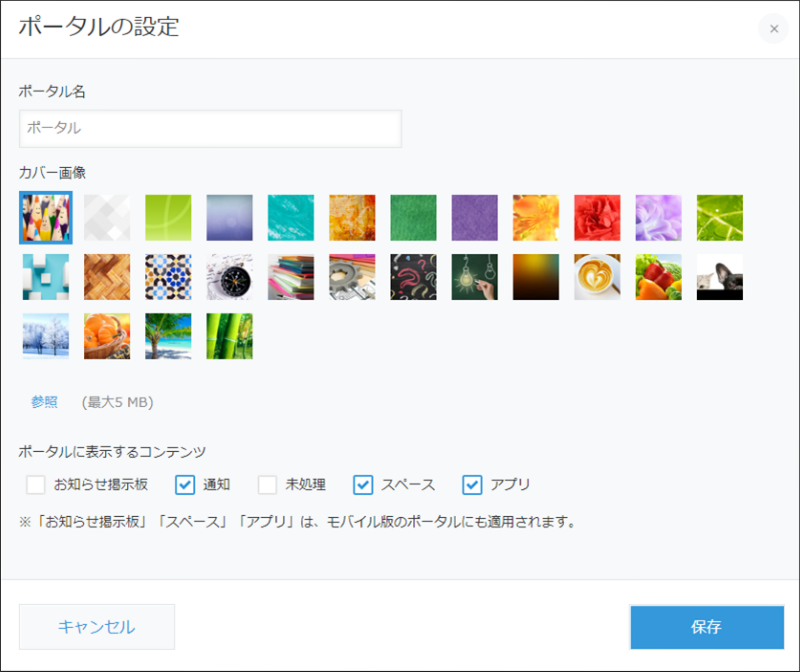This screenshot has height=672, width=800.
Task: Enable the 未処理 checkbox
Action: (x=267, y=485)
